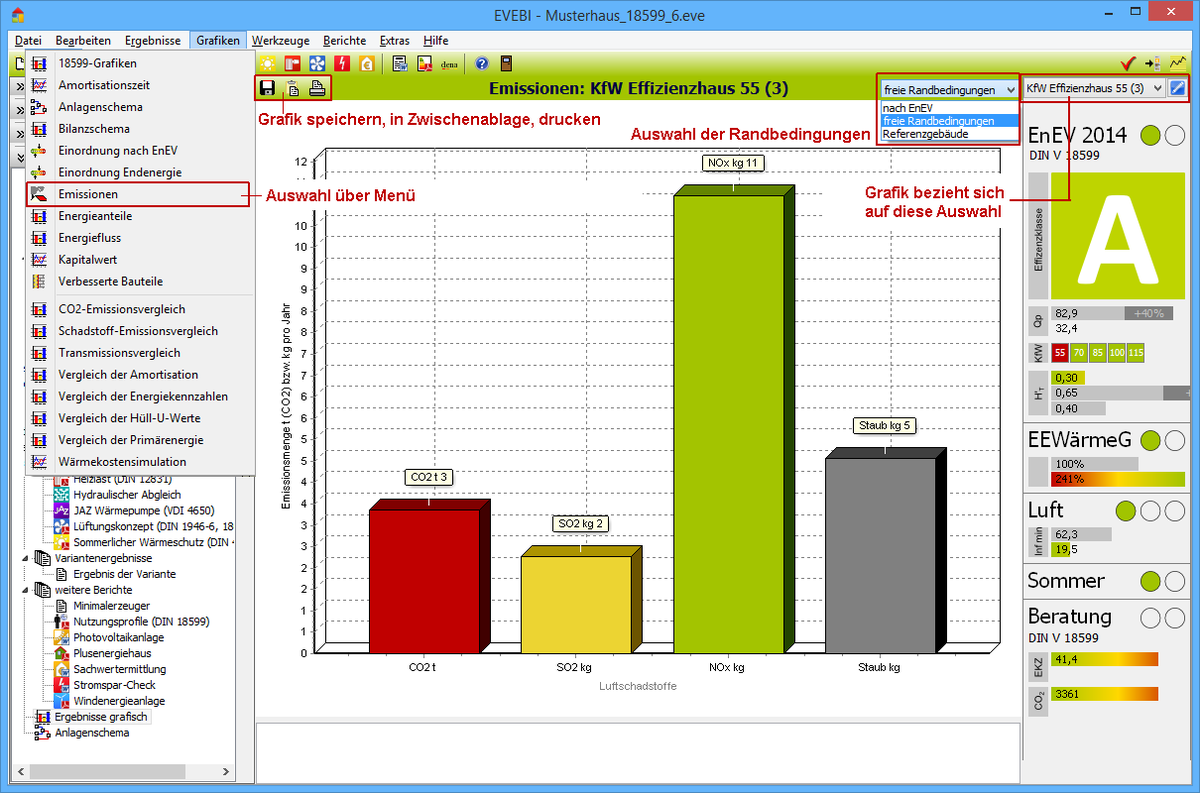Pick 'nach EnEV' from the dropdown list
This screenshot has height=793, width=1200.
tap(948, 107)
